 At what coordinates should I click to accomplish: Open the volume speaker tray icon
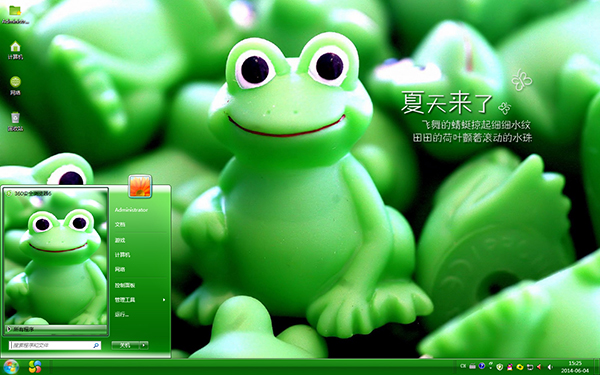(550, 367)
